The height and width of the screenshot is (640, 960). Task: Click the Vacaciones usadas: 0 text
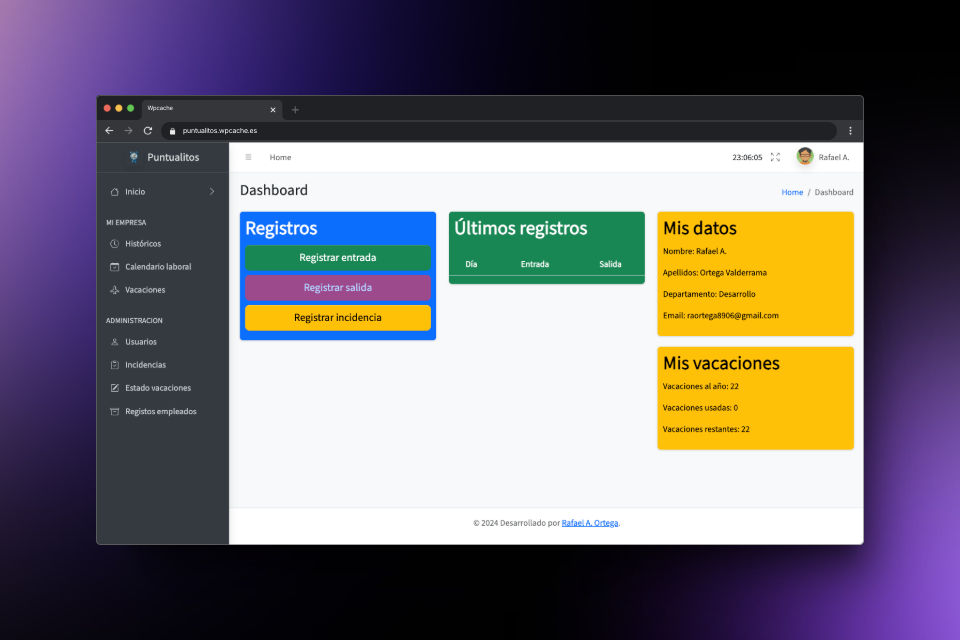click(700, 408)
